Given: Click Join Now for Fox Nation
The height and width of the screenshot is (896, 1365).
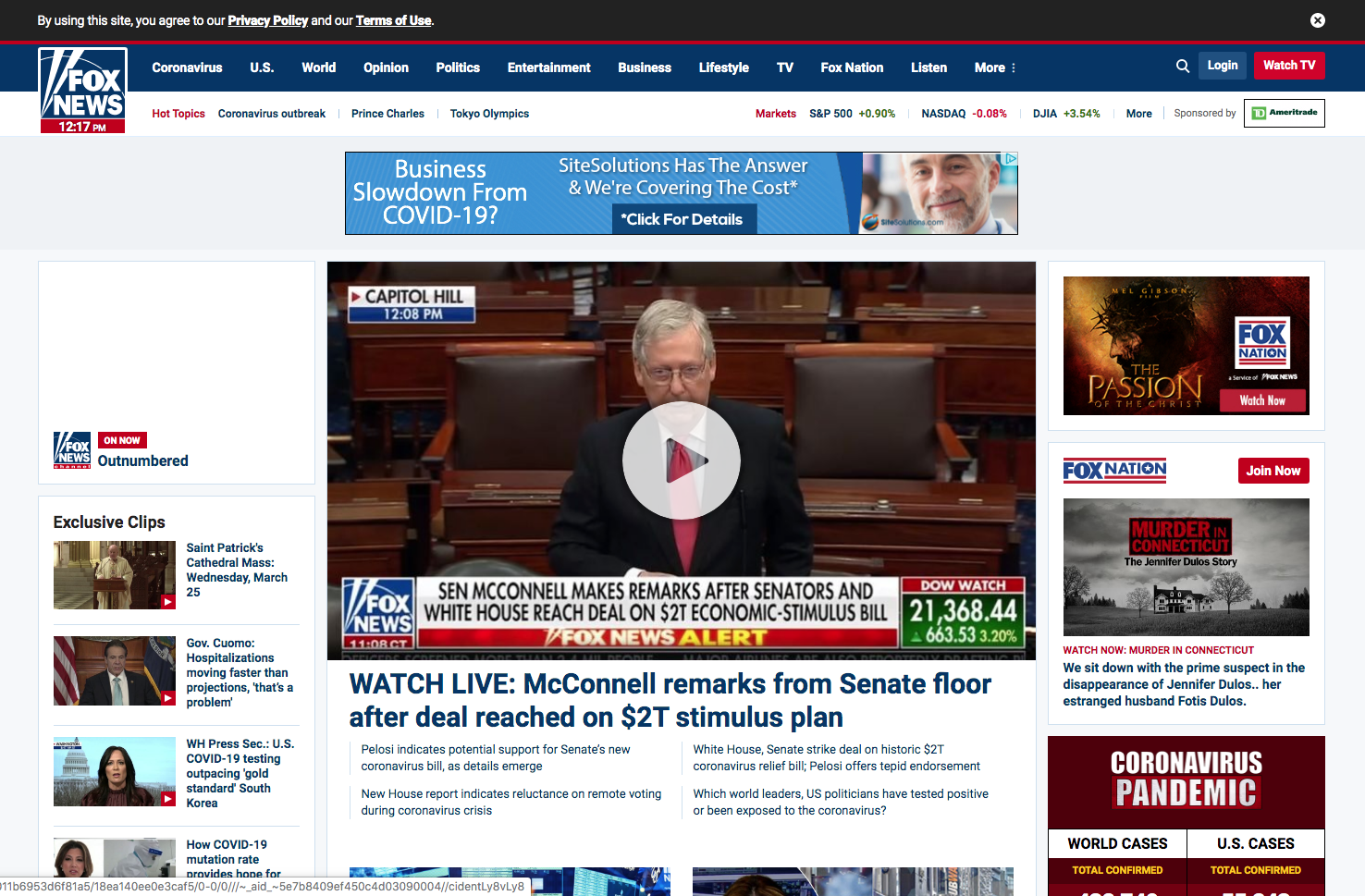Looking at the screenshot, I should 1273,470.
